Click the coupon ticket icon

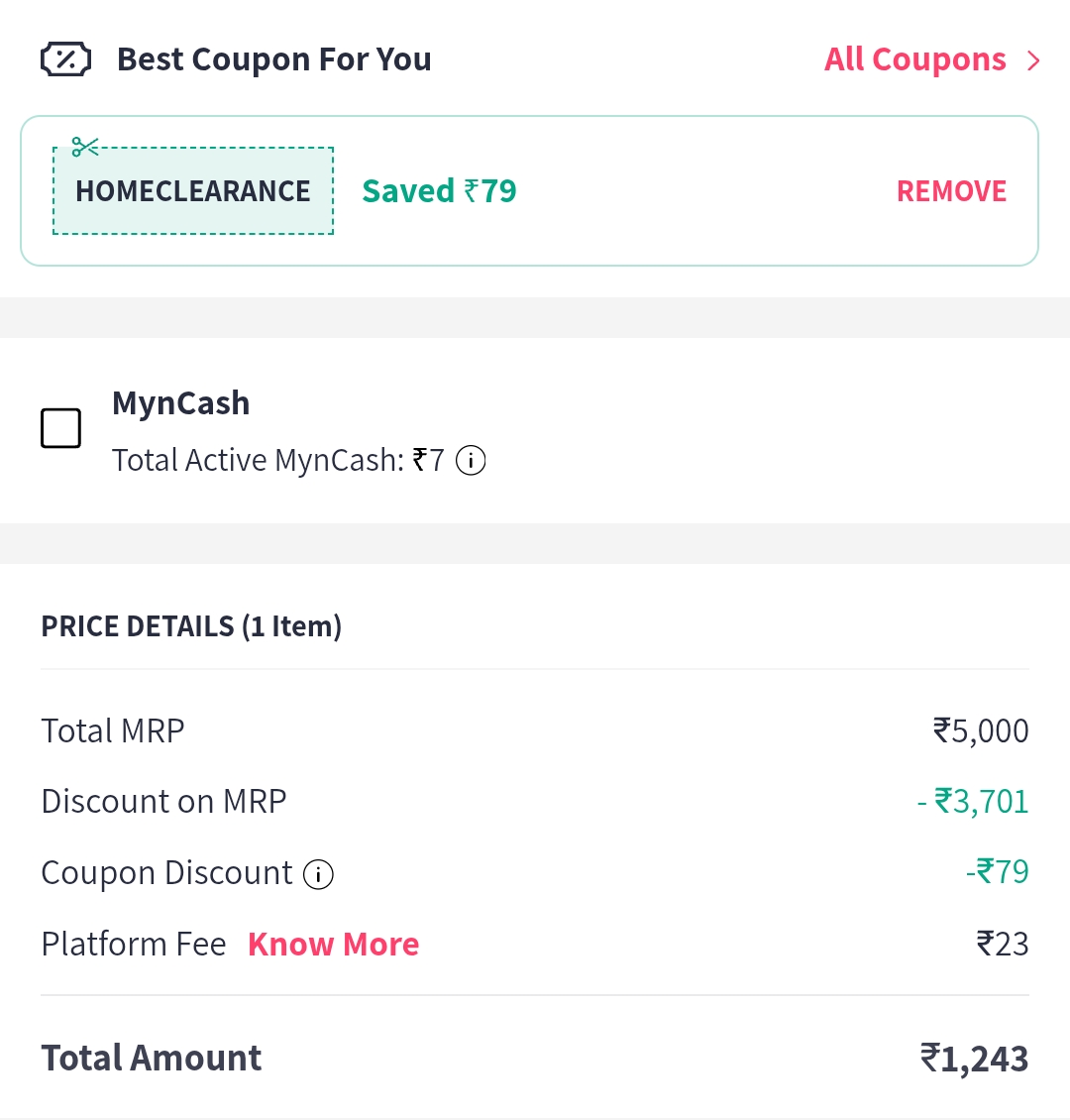(65, 59)
